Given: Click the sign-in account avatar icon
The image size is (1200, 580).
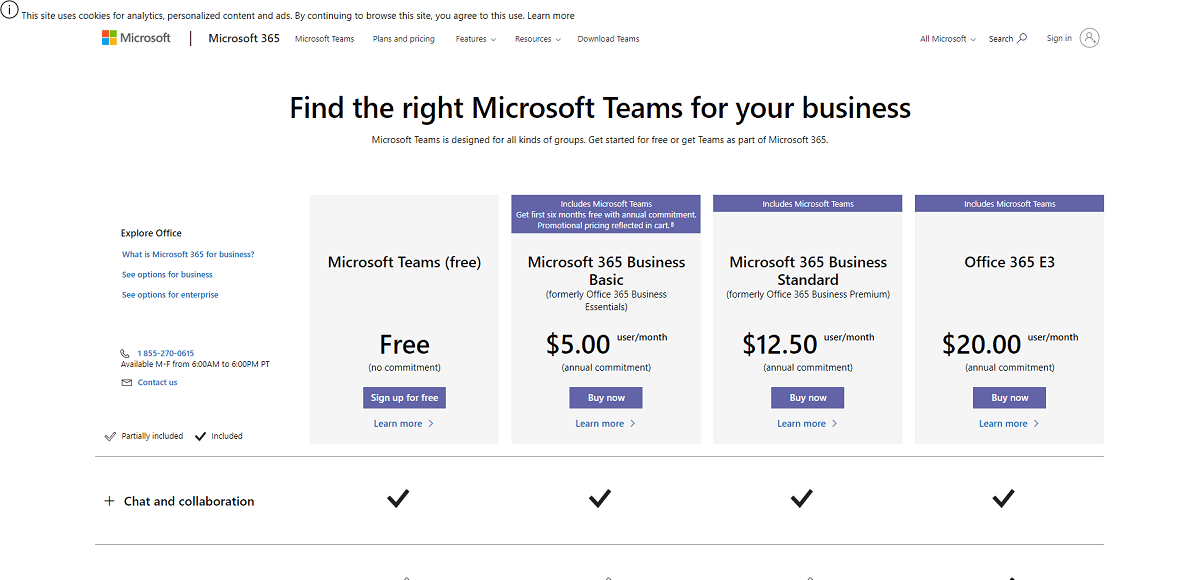Looking at the screenshot, I should (1089, 38).
